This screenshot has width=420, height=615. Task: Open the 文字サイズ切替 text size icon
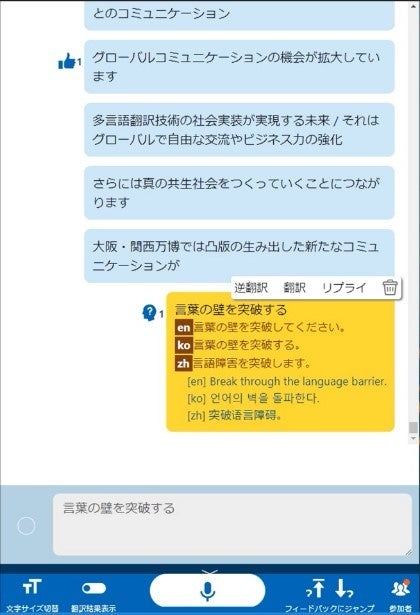pos(32,587)
